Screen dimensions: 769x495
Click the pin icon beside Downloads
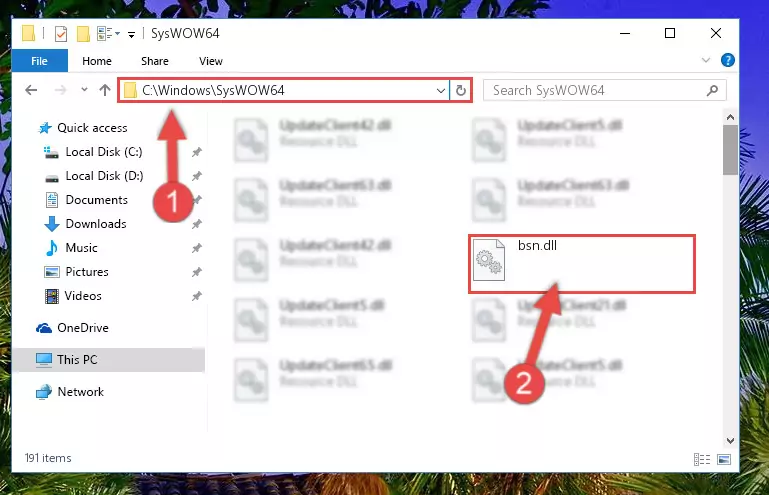coord(197,224)
